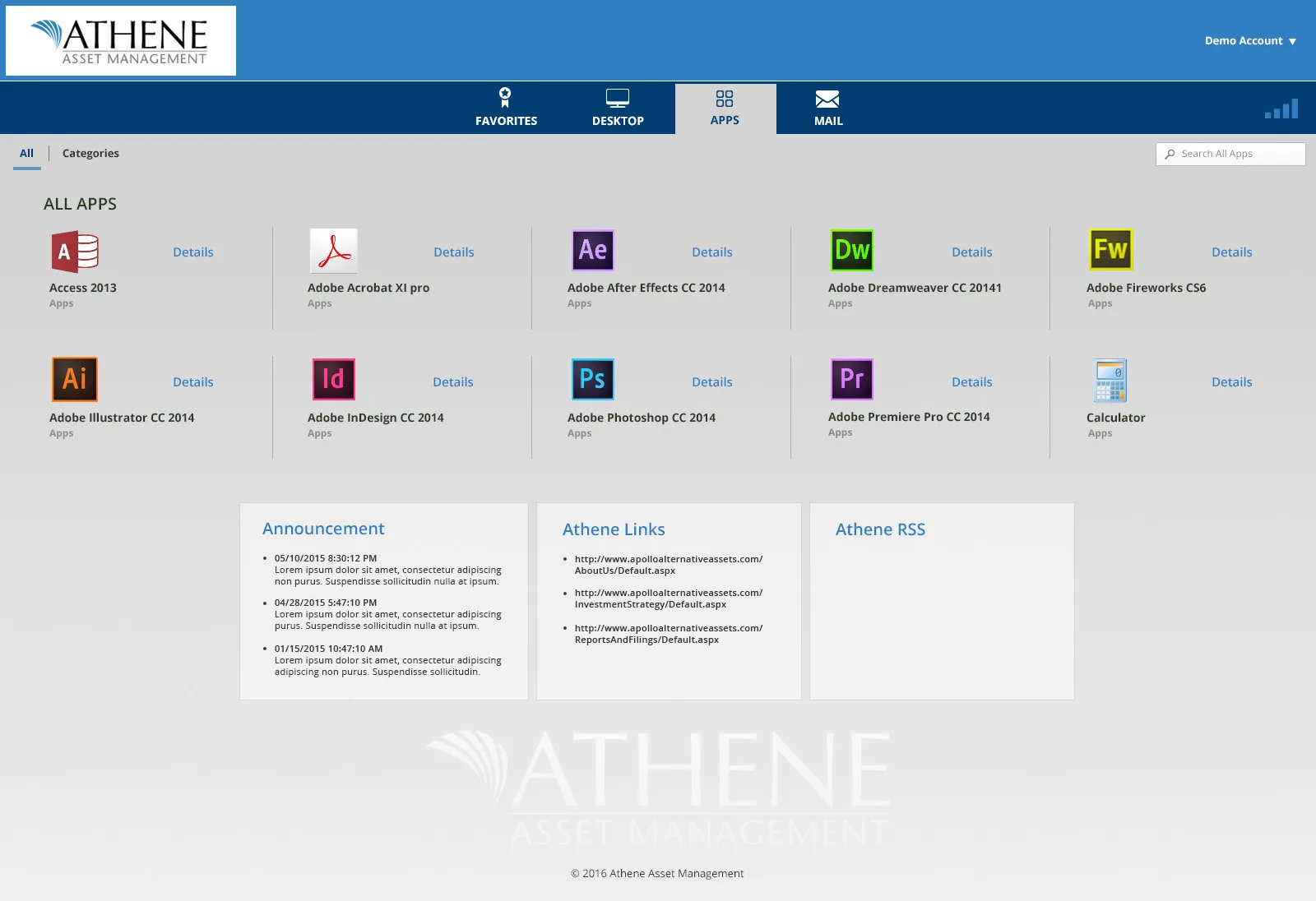This screenshot has width=1316, height=901.
Task: Click the Desktop monitor icon
Action: click(x=618, y=99)
